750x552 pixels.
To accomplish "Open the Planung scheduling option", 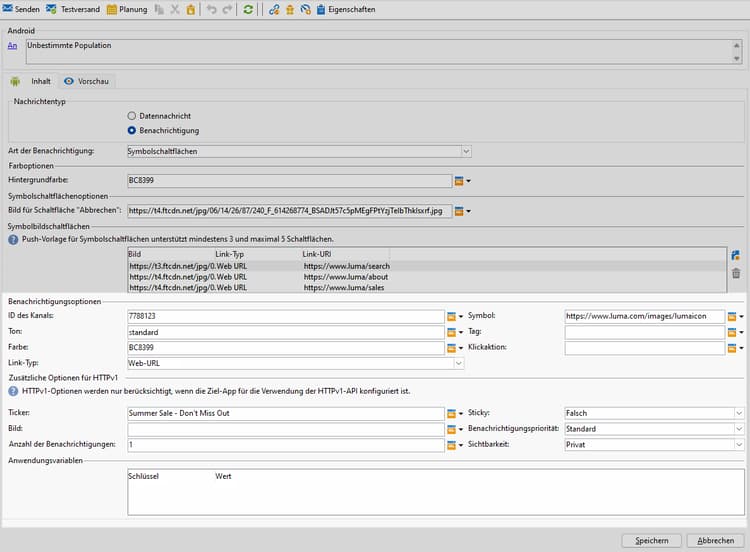I will tap(127, 9).
